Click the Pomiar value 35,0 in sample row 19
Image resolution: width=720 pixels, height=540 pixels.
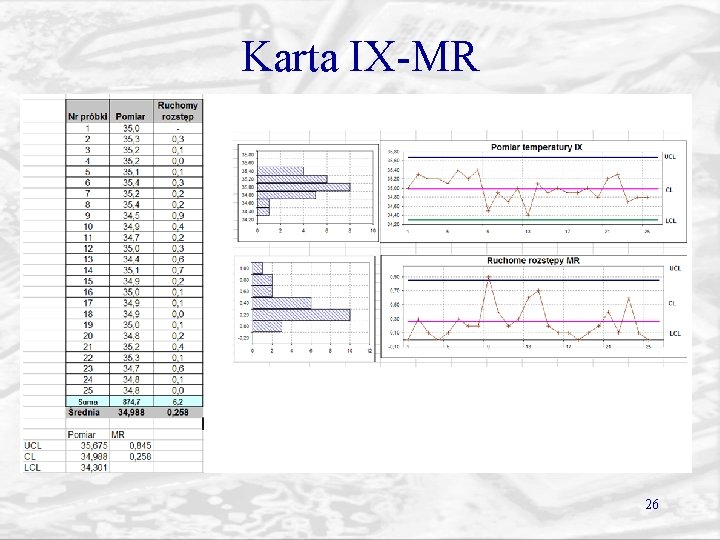[x=131, y=325]
